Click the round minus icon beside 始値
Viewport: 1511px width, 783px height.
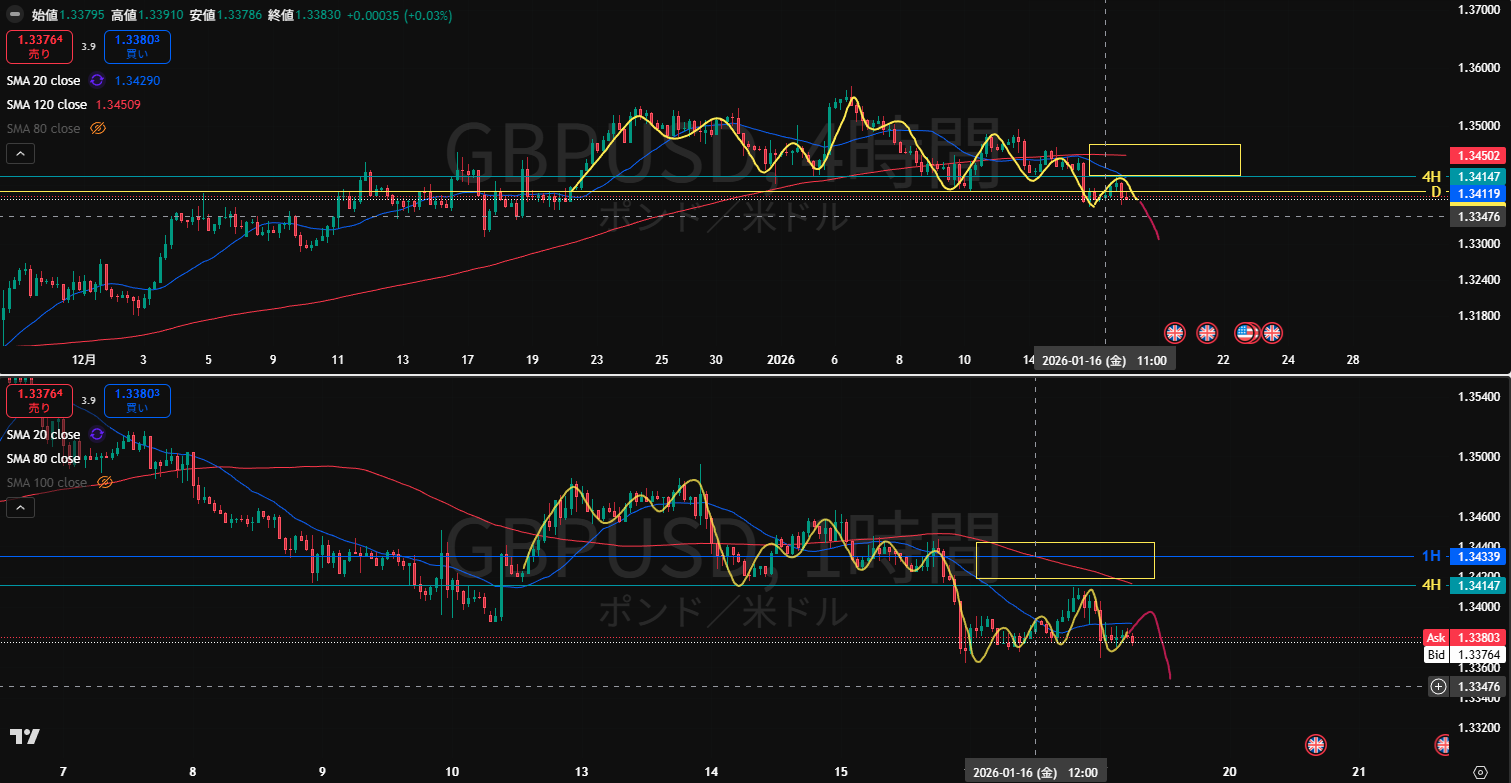[15, 15]
